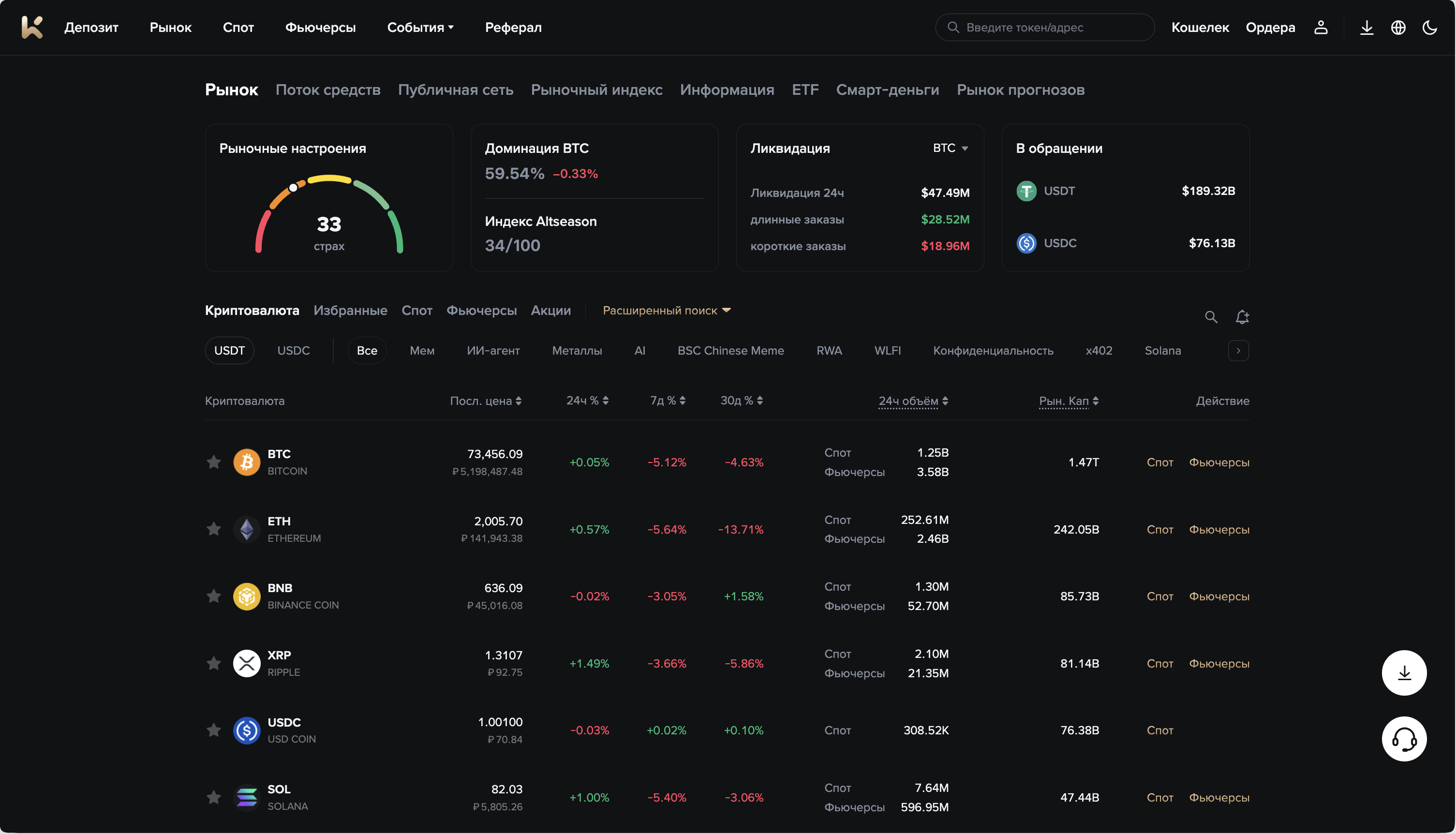Expand the Расширенный поиск dropdown
Viewport: 1456px width, 834px height.
667,311
